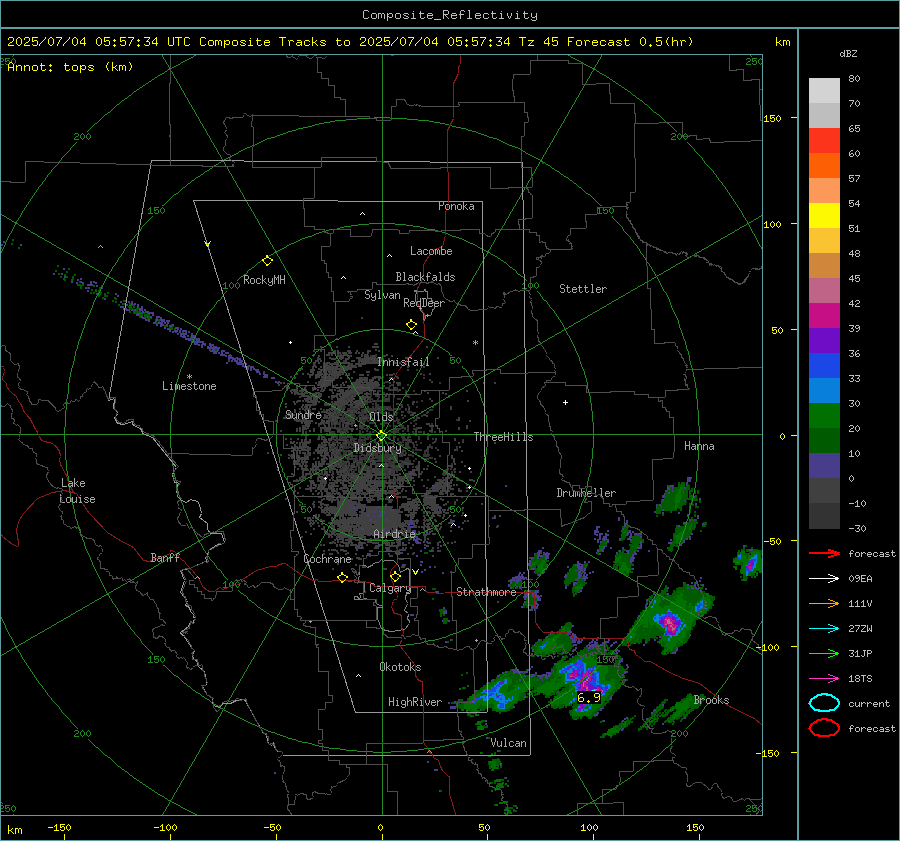Click the Hanna town label
The height and width of the screenshot is (841, 900).
coord(699,446)
